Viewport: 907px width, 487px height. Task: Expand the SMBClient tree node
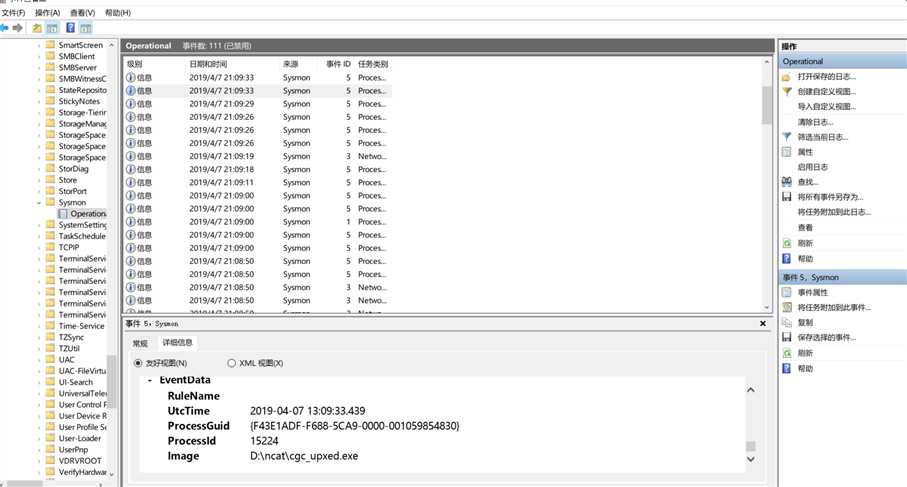pos(39,57)
